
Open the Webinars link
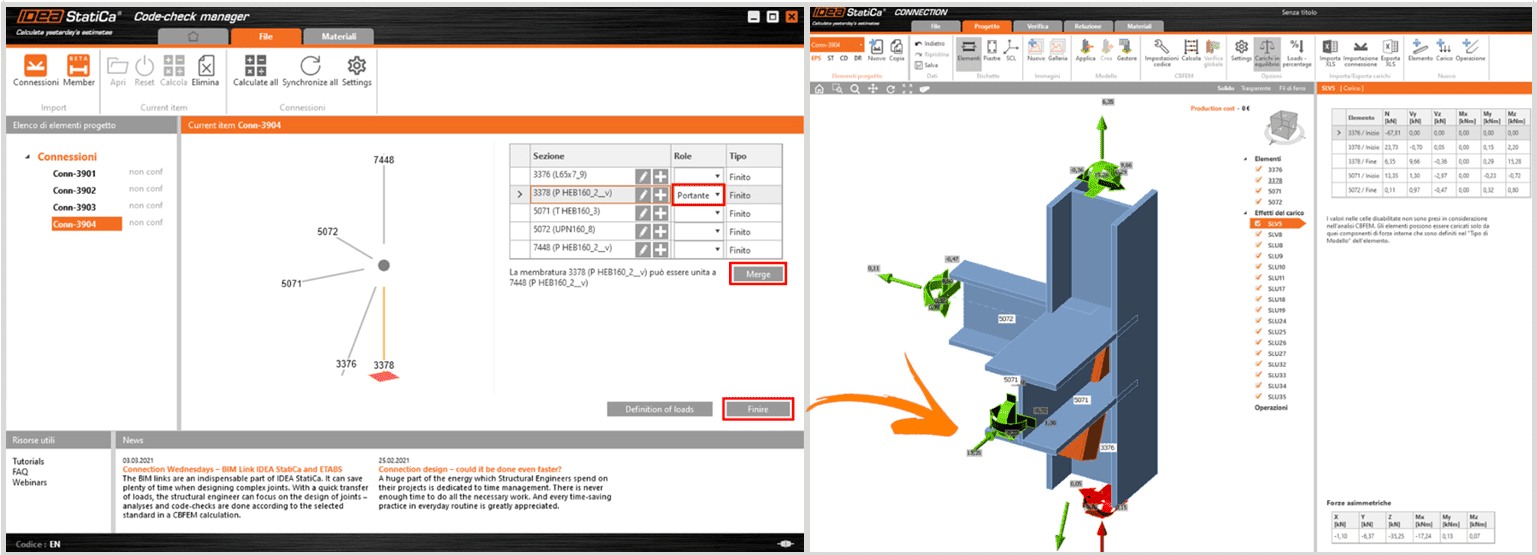click(29, 482)
